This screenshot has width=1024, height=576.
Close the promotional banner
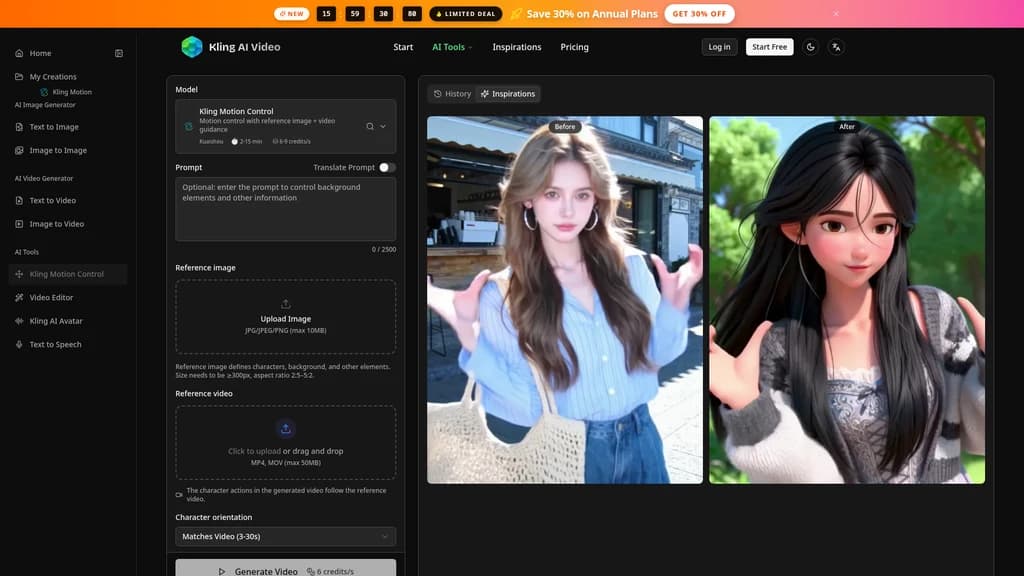point(836,14)
